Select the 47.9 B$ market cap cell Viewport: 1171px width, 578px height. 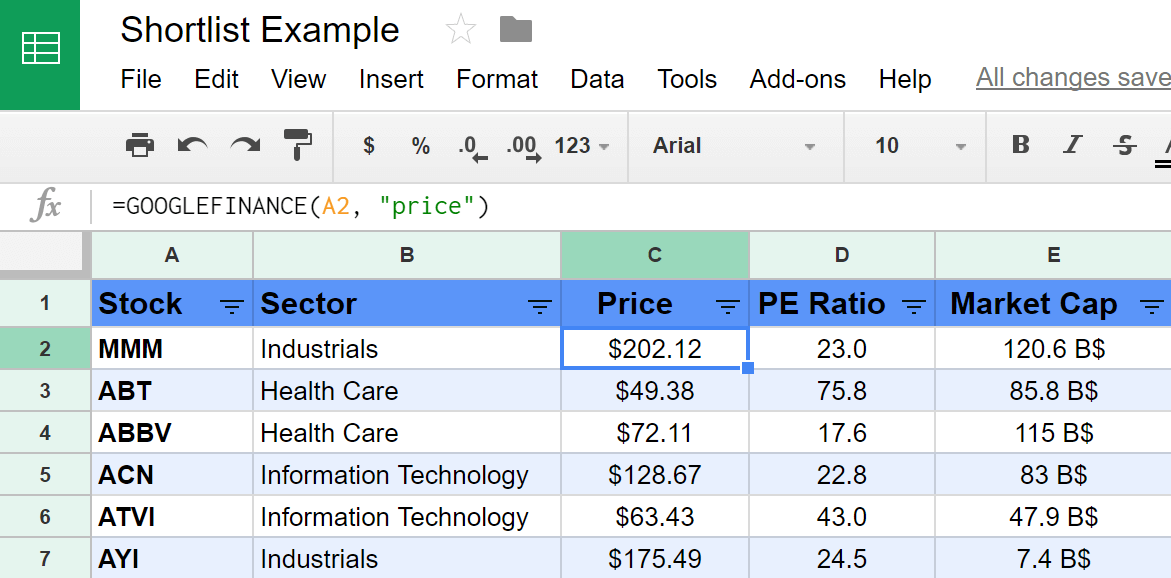coord(1054,516)
